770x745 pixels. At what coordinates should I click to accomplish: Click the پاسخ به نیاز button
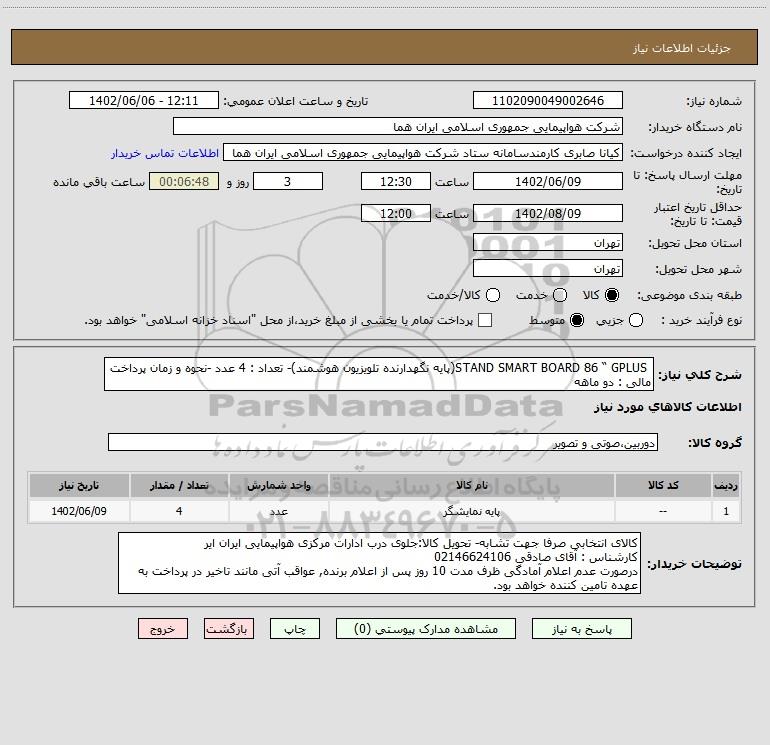click(x=582, y=629)
